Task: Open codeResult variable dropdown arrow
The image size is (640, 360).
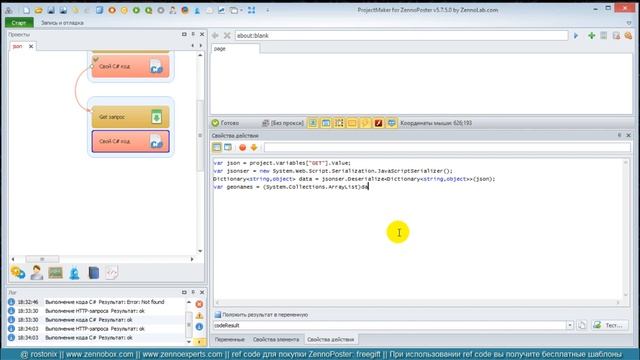Action: coord(570,325)
